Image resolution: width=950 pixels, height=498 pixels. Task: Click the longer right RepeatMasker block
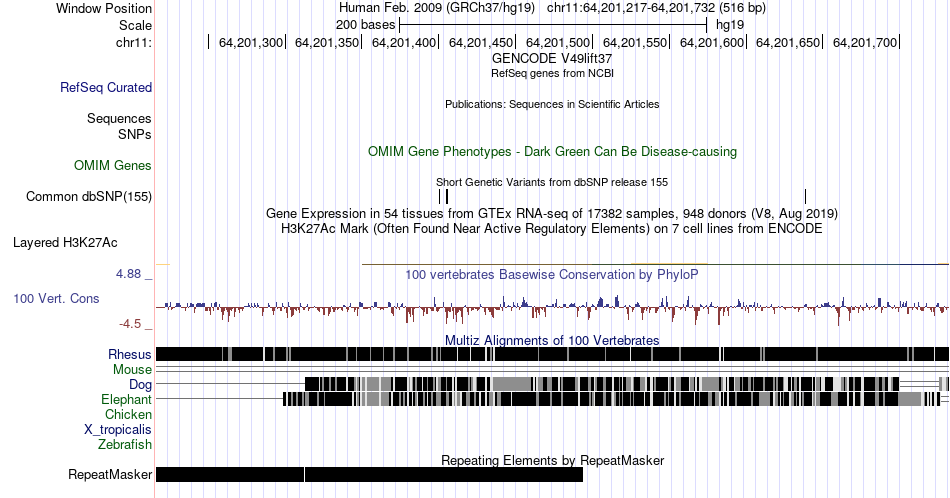(443, 474)
